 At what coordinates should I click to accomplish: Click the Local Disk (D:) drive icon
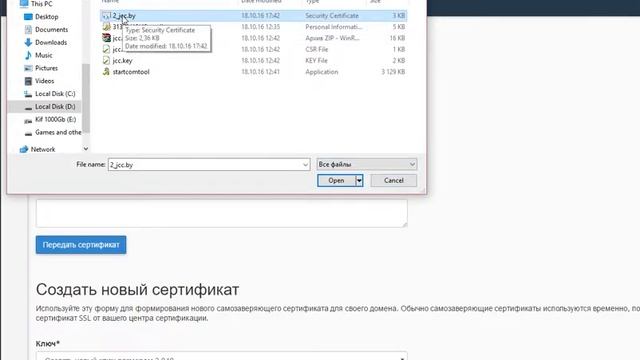coord(28,107)
